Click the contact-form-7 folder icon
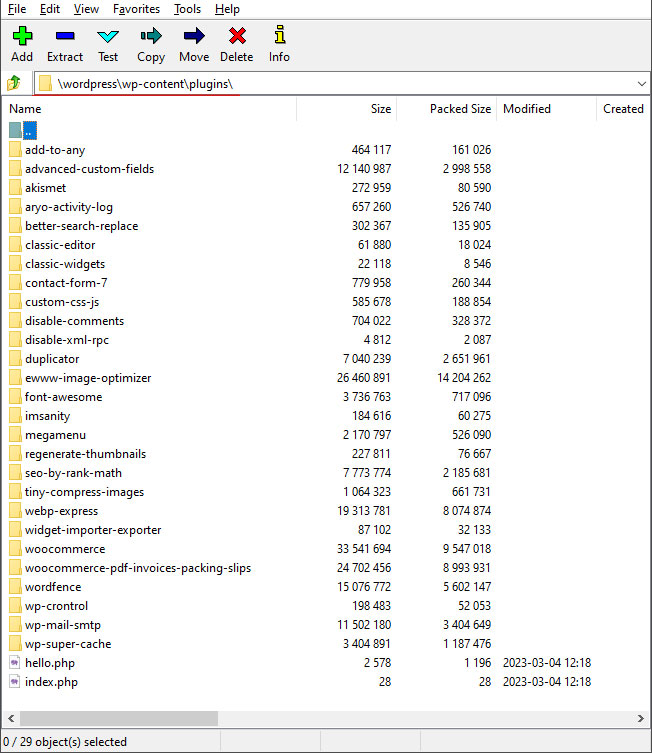This screenshot has width=652, height=753. 15,283
